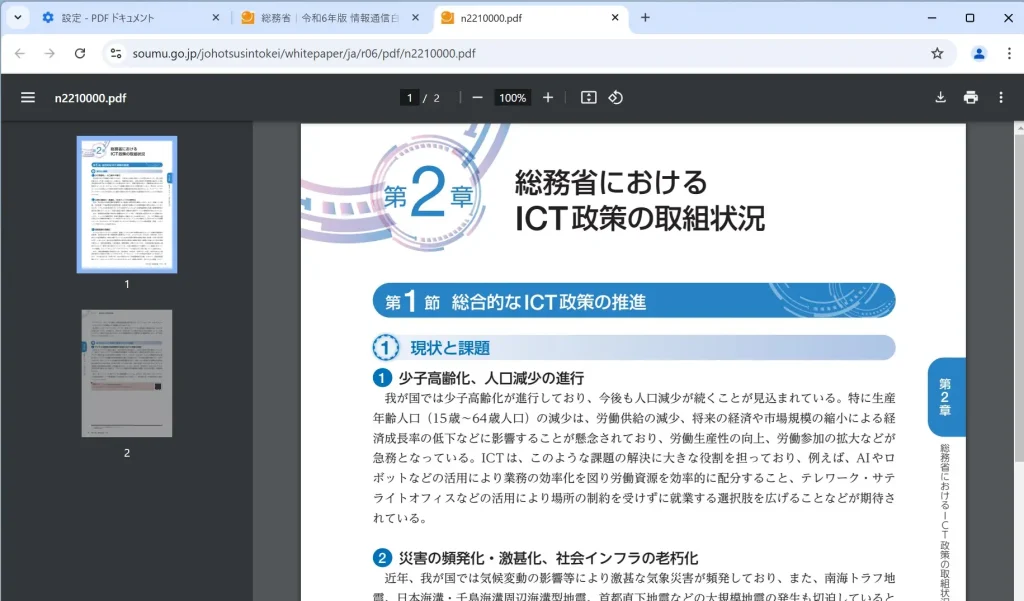The width and height of the screenshot is (1024, 601).
Task: Reload the current webpage
Action: [80, 53]
